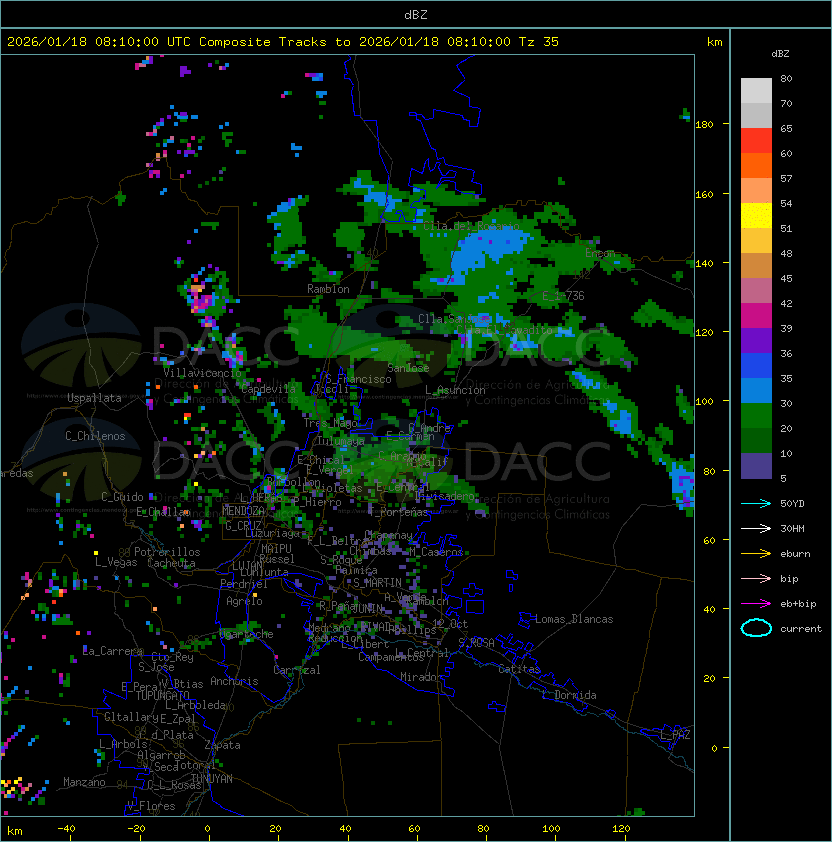832x842 pixels.
Task: Click the '120' tick on horizontal km axis
Action: click(x=621, y=829)
